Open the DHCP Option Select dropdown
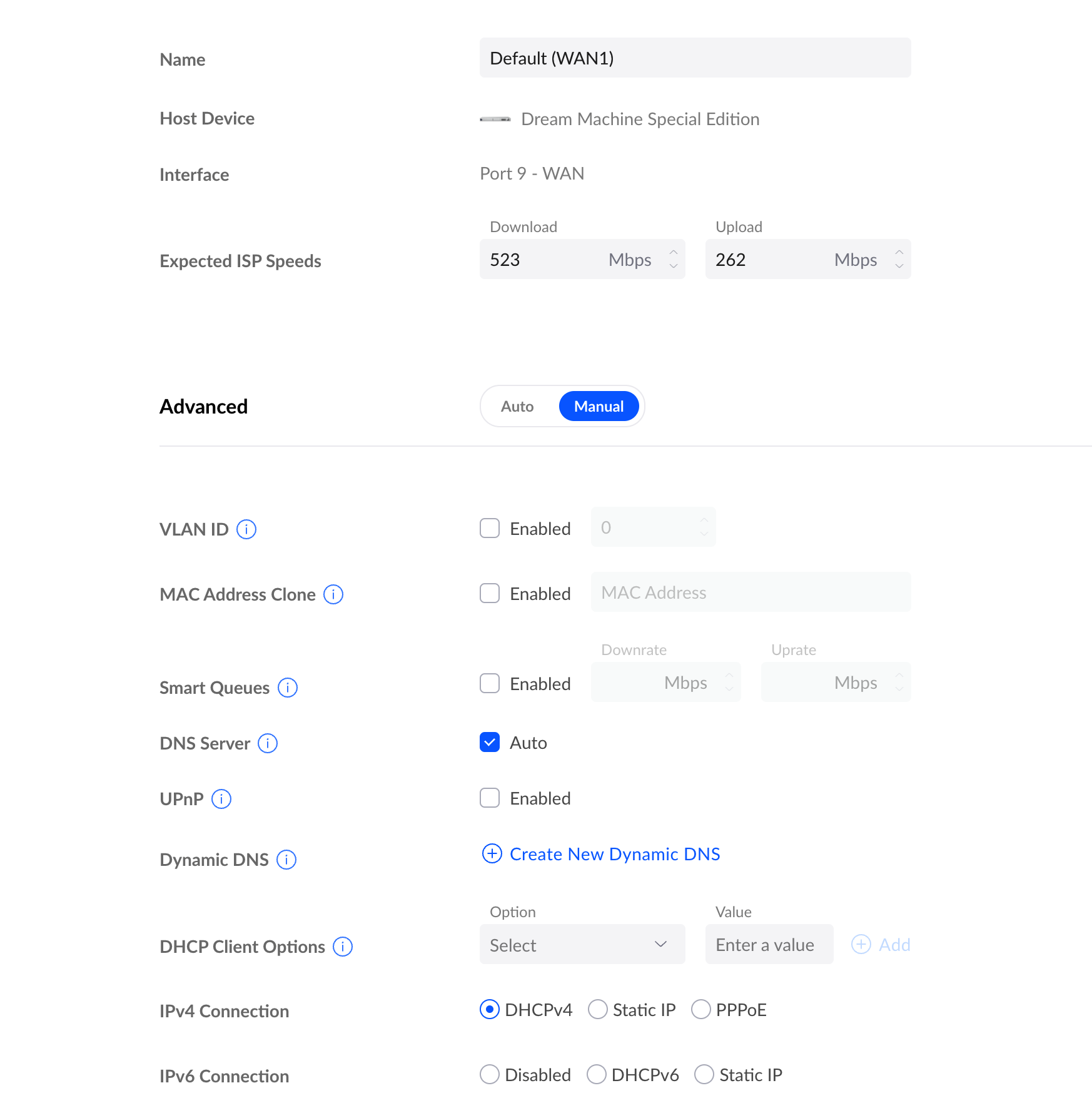1092x1093 pixels. pos(582,944)
